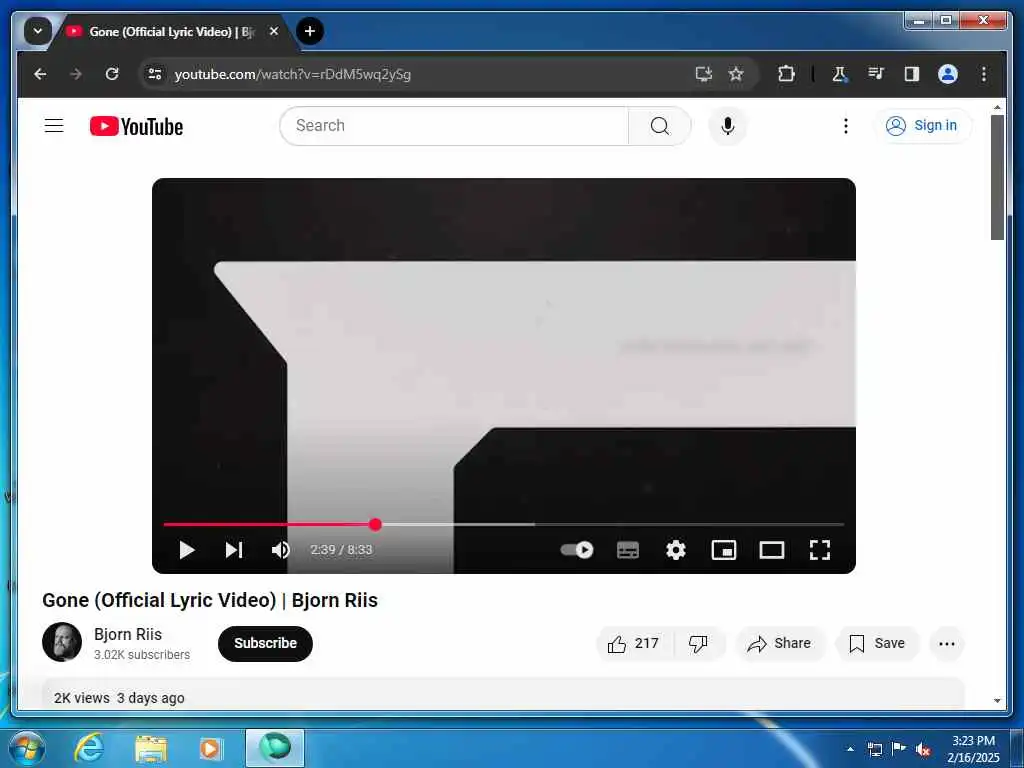Screen dimensions: 1024x768
Task: Click the search magnifier button
Action: tap(660, 125)
